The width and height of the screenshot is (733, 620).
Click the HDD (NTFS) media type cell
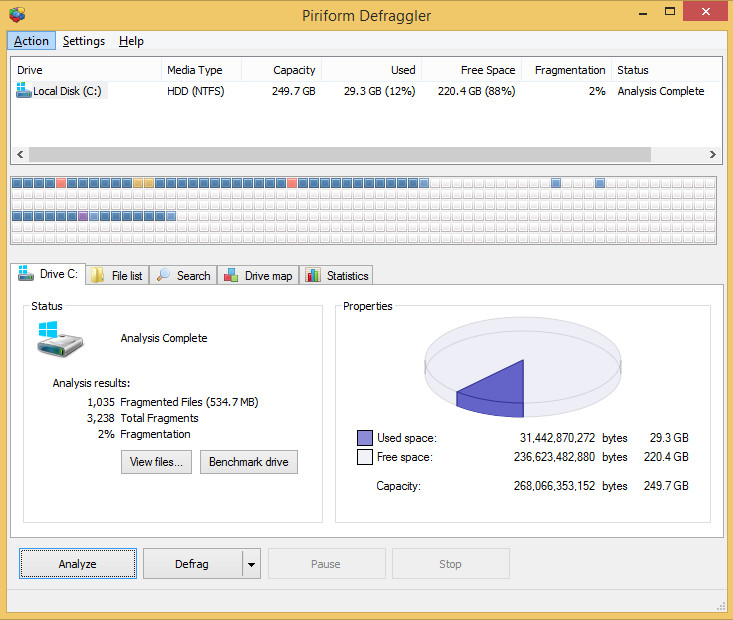click(x=195, y=91)
